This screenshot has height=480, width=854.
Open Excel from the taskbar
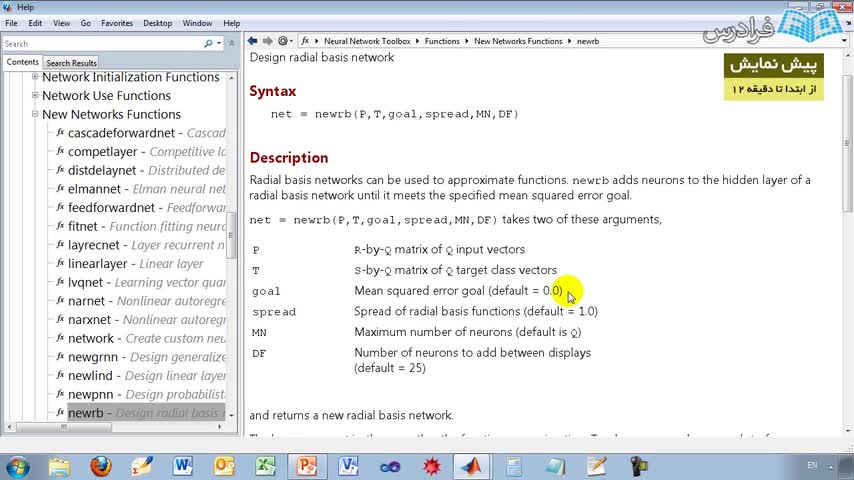[x=266, y=466]
